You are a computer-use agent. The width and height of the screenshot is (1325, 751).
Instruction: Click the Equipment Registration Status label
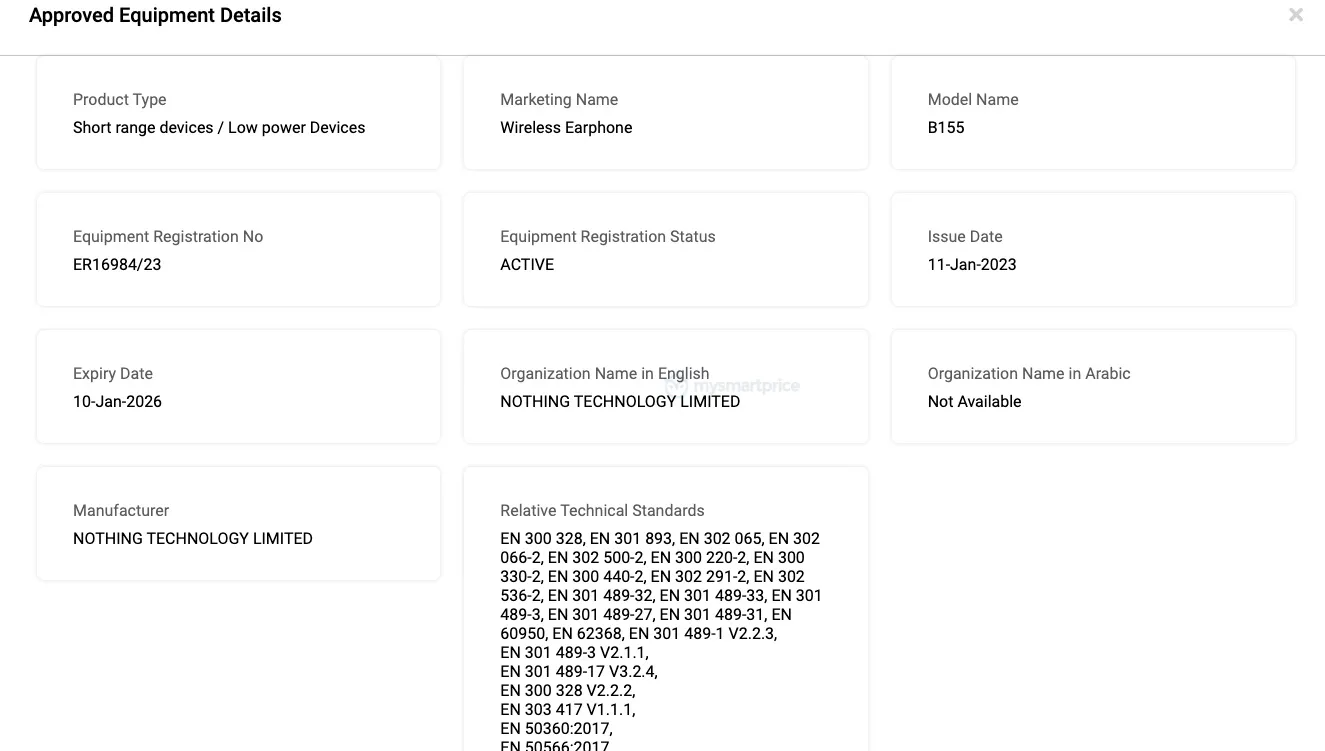pyautogui.click(x=608, y=236)
